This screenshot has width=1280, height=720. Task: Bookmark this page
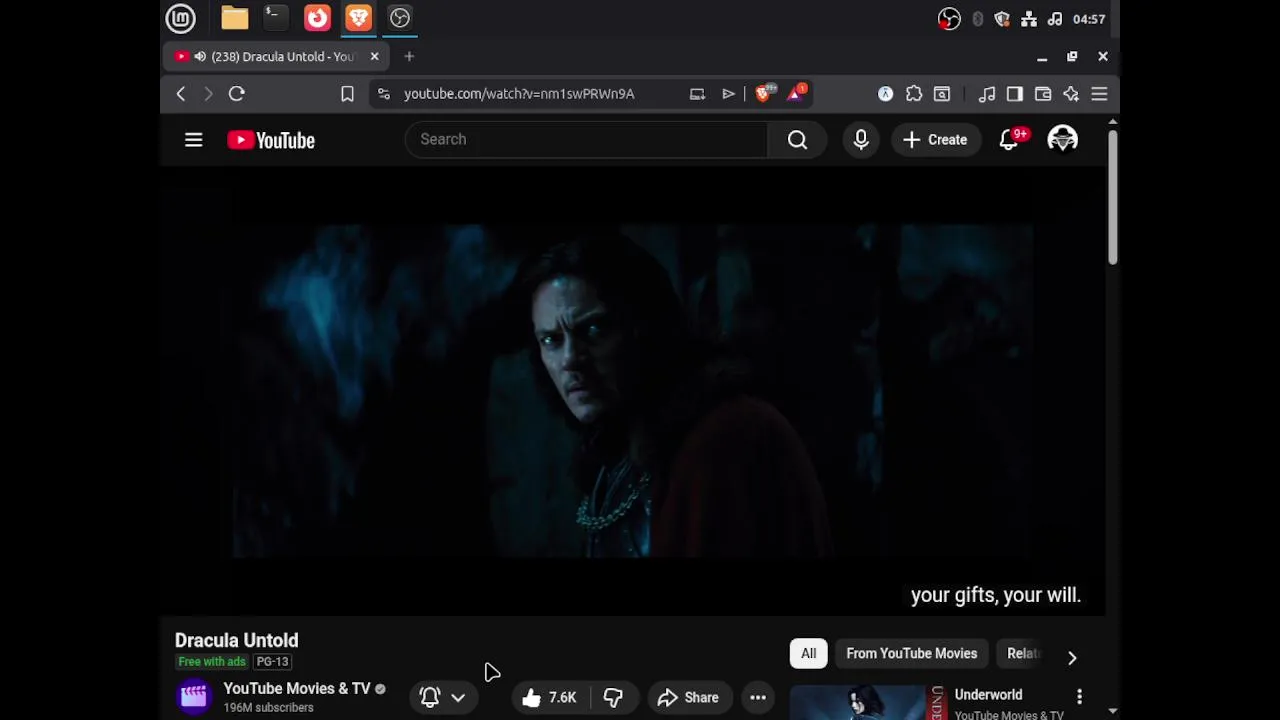point(347,94)
